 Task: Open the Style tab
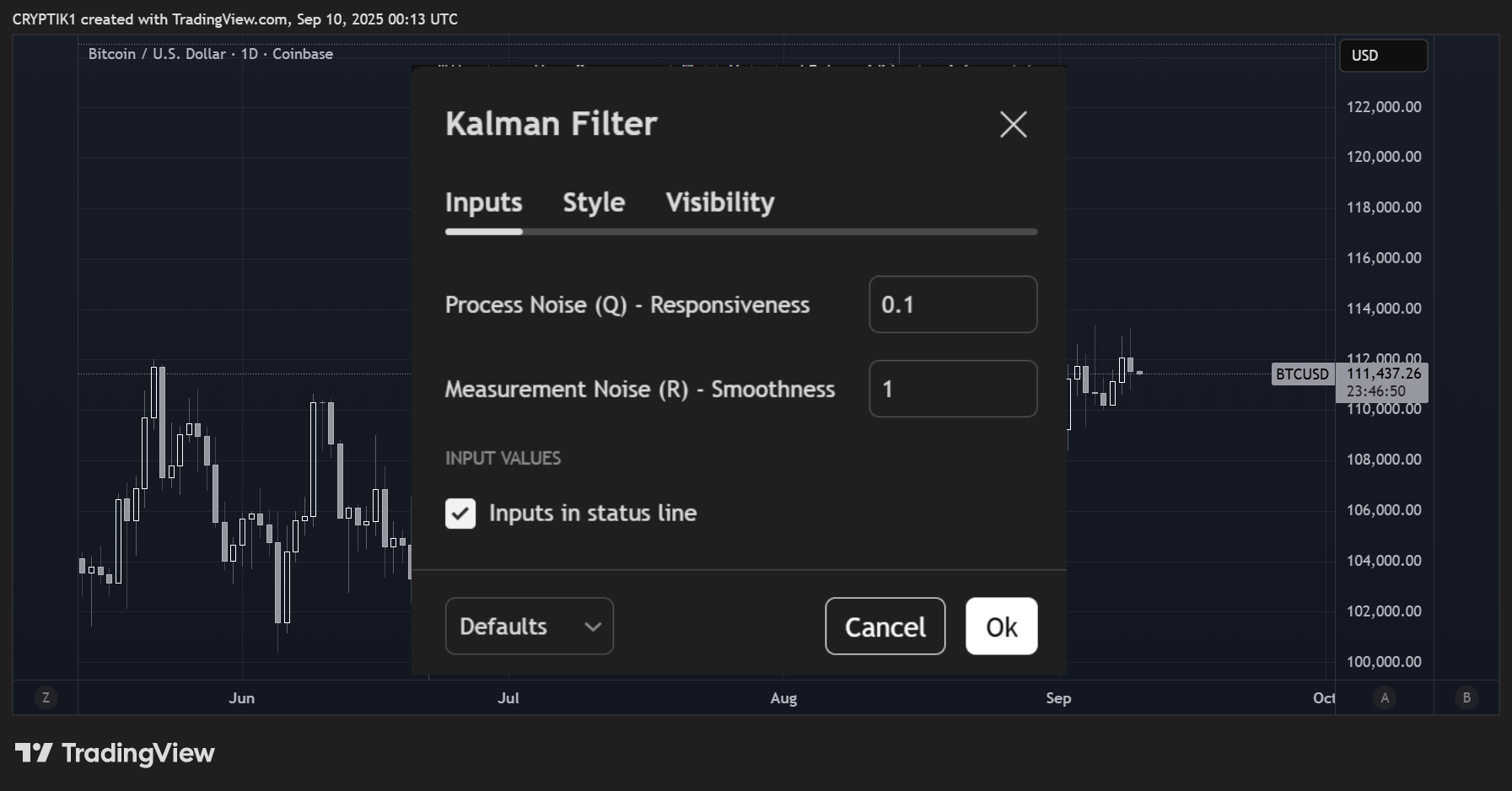point(594,202)
